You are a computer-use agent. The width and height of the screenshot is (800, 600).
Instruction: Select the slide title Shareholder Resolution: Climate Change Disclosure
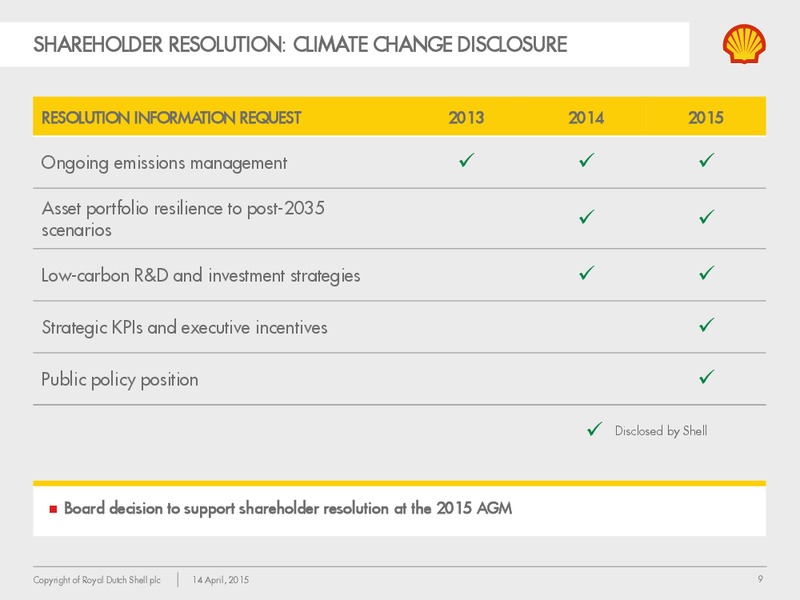pos(300,45)
